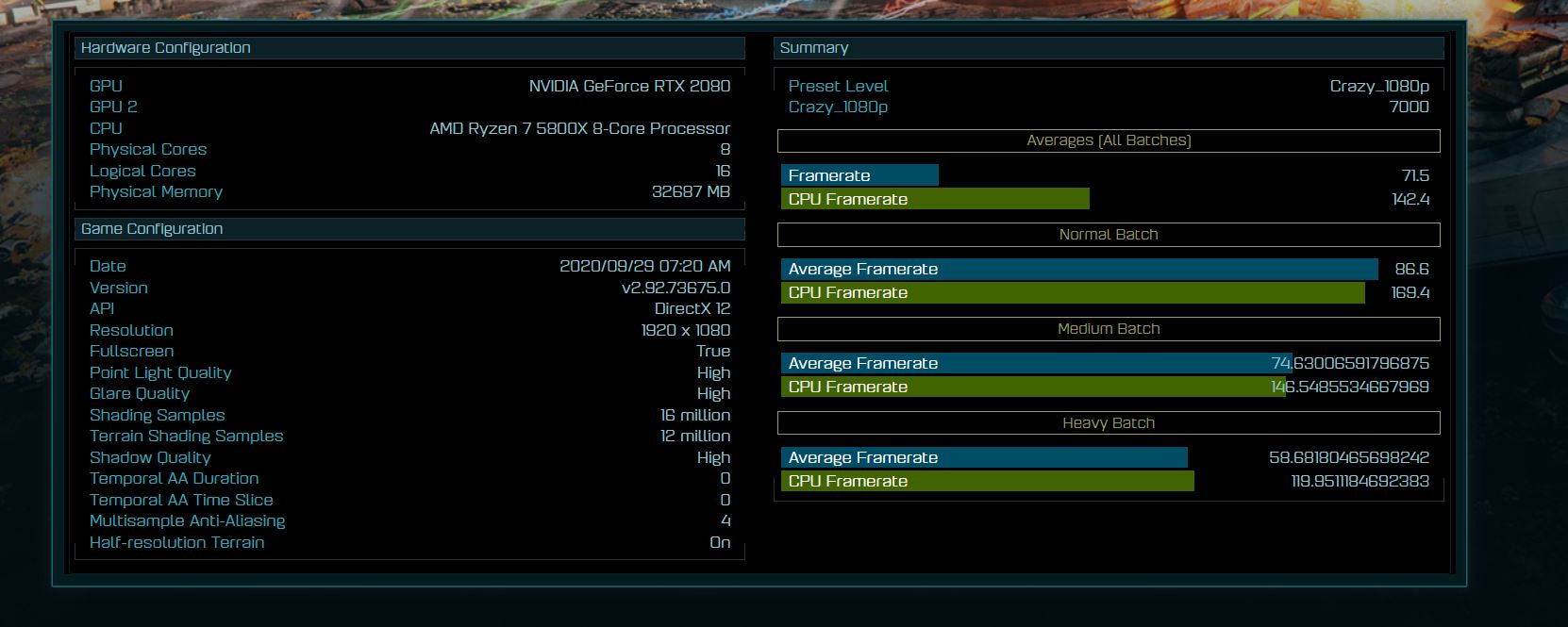Click Normal Batch Average Framerate bar
This screenshot has width=1568, height=627.
click(1078, 270)
